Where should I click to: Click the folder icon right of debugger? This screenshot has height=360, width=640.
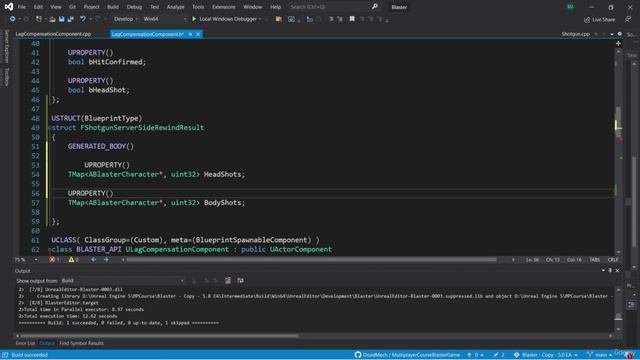[x=279, y=19]
